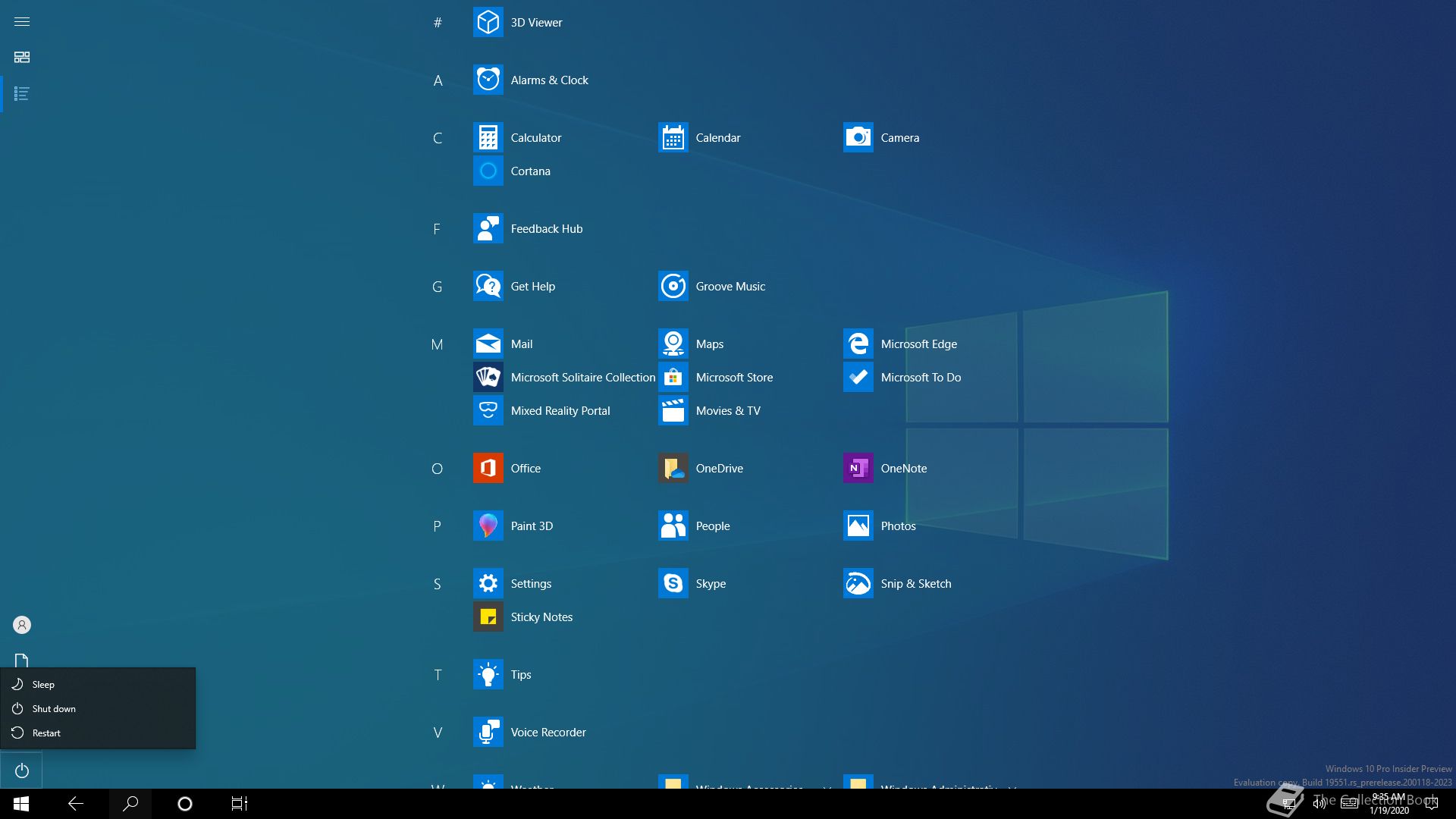Click the Power button in Start
This screenshot has width=1456, height=819.
[21, 770]
